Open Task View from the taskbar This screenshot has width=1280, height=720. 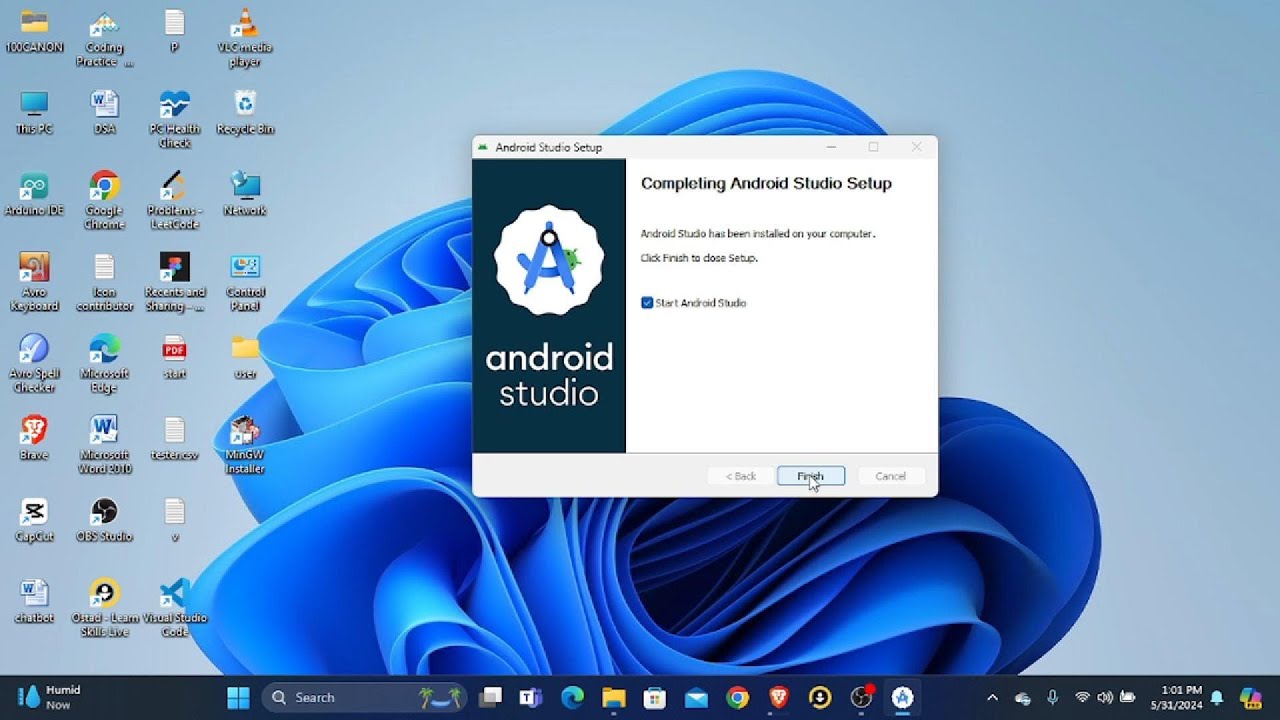pos(490,697)
